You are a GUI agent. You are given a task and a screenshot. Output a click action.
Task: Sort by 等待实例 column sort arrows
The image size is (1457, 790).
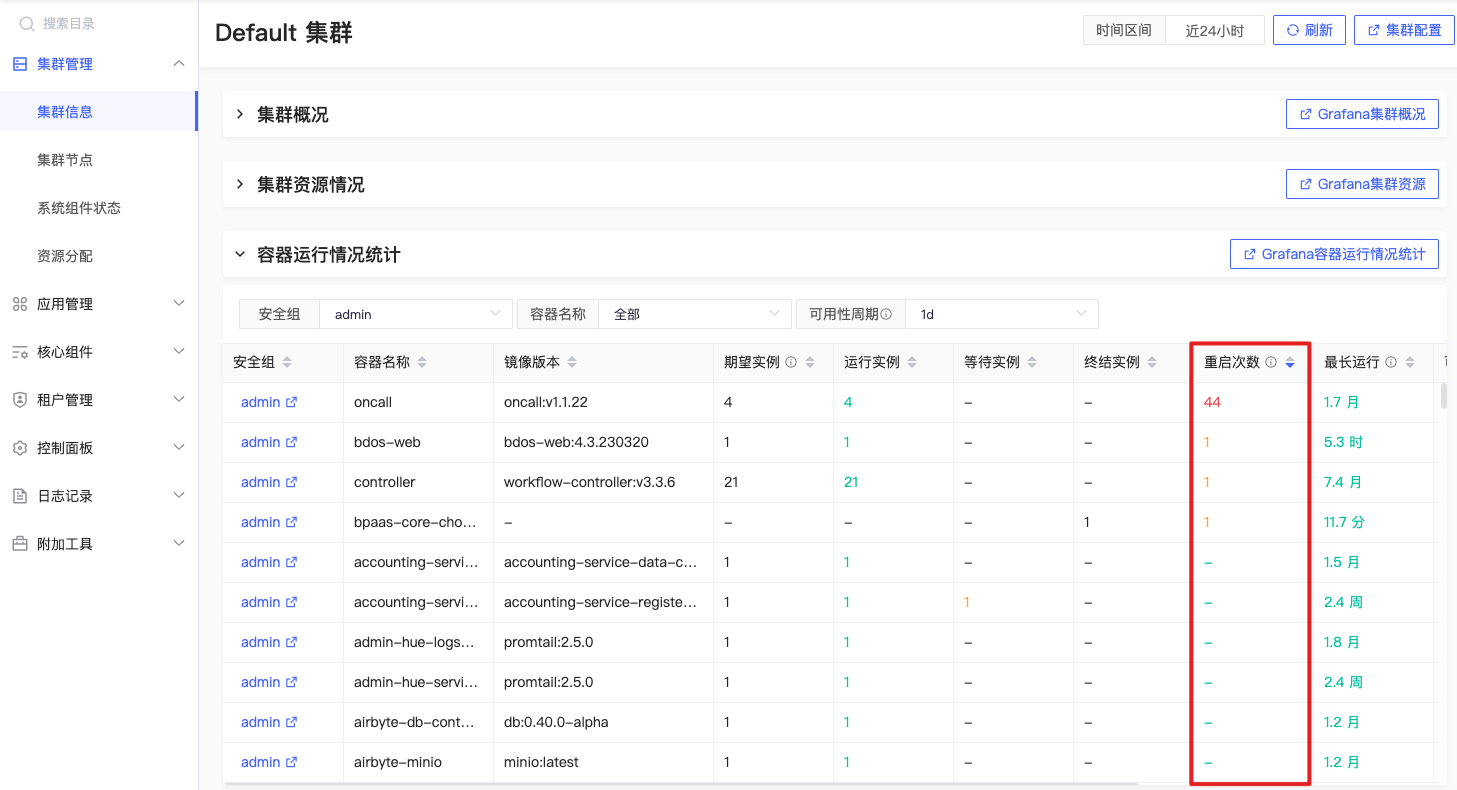pos(1032,362)
